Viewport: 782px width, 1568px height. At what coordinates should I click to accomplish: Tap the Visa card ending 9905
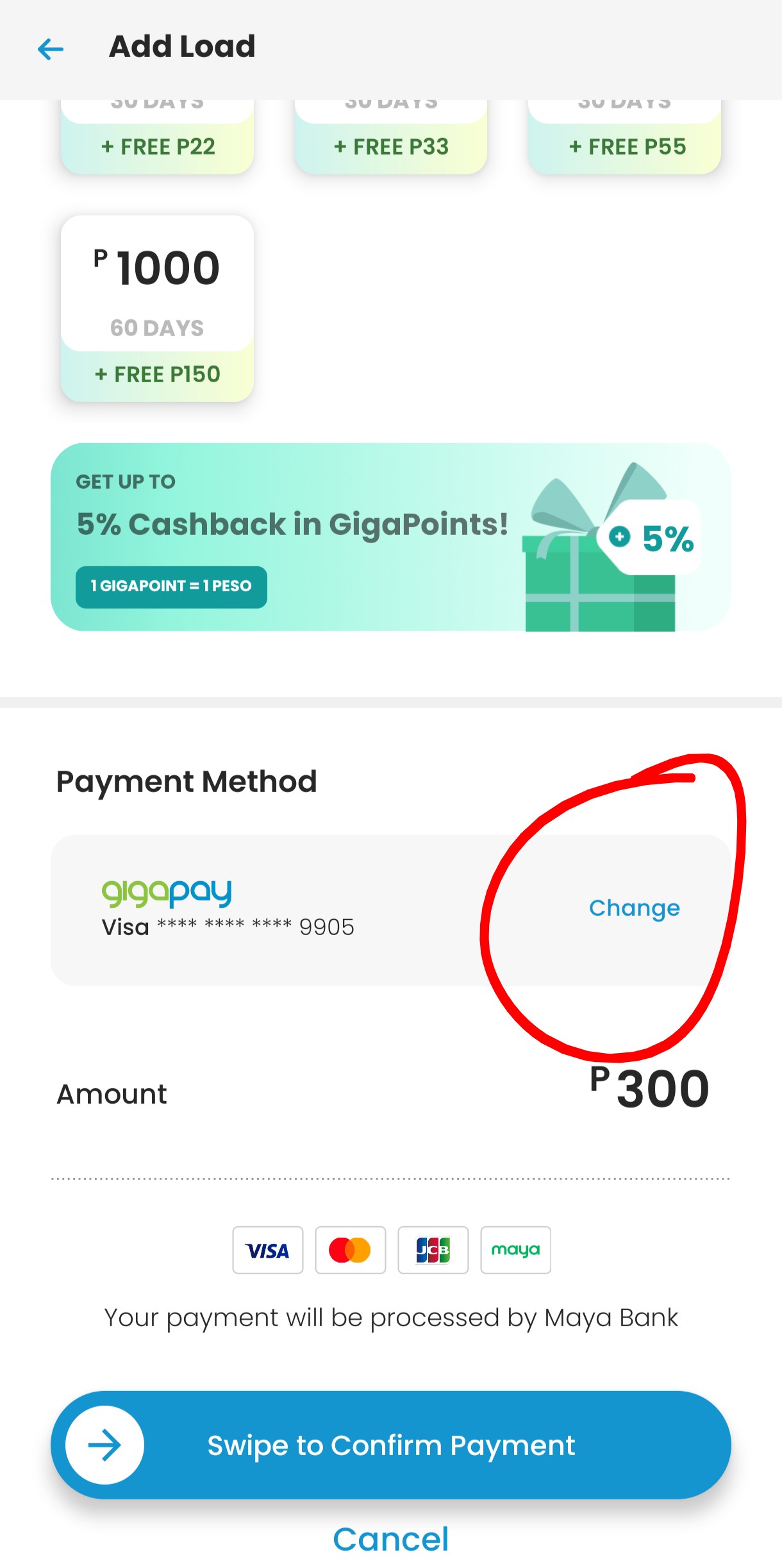tap(228, 927)
